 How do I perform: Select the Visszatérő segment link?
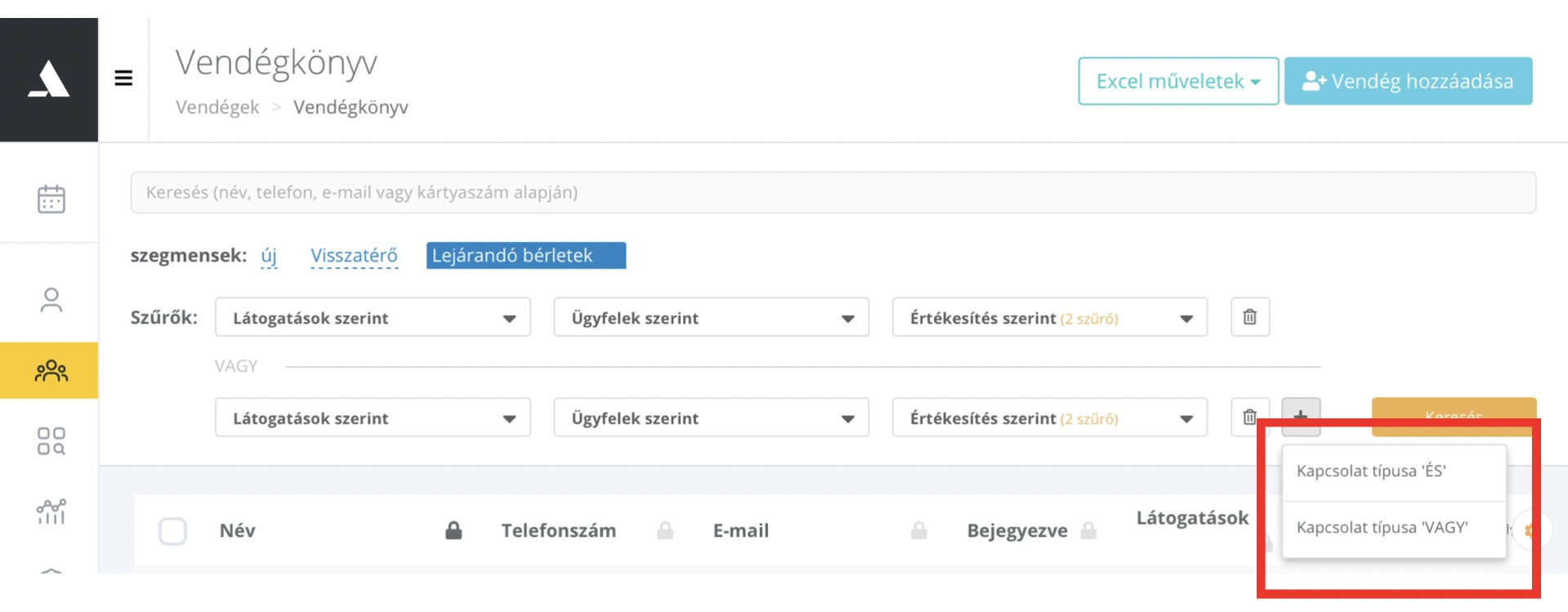coord(354,256)
